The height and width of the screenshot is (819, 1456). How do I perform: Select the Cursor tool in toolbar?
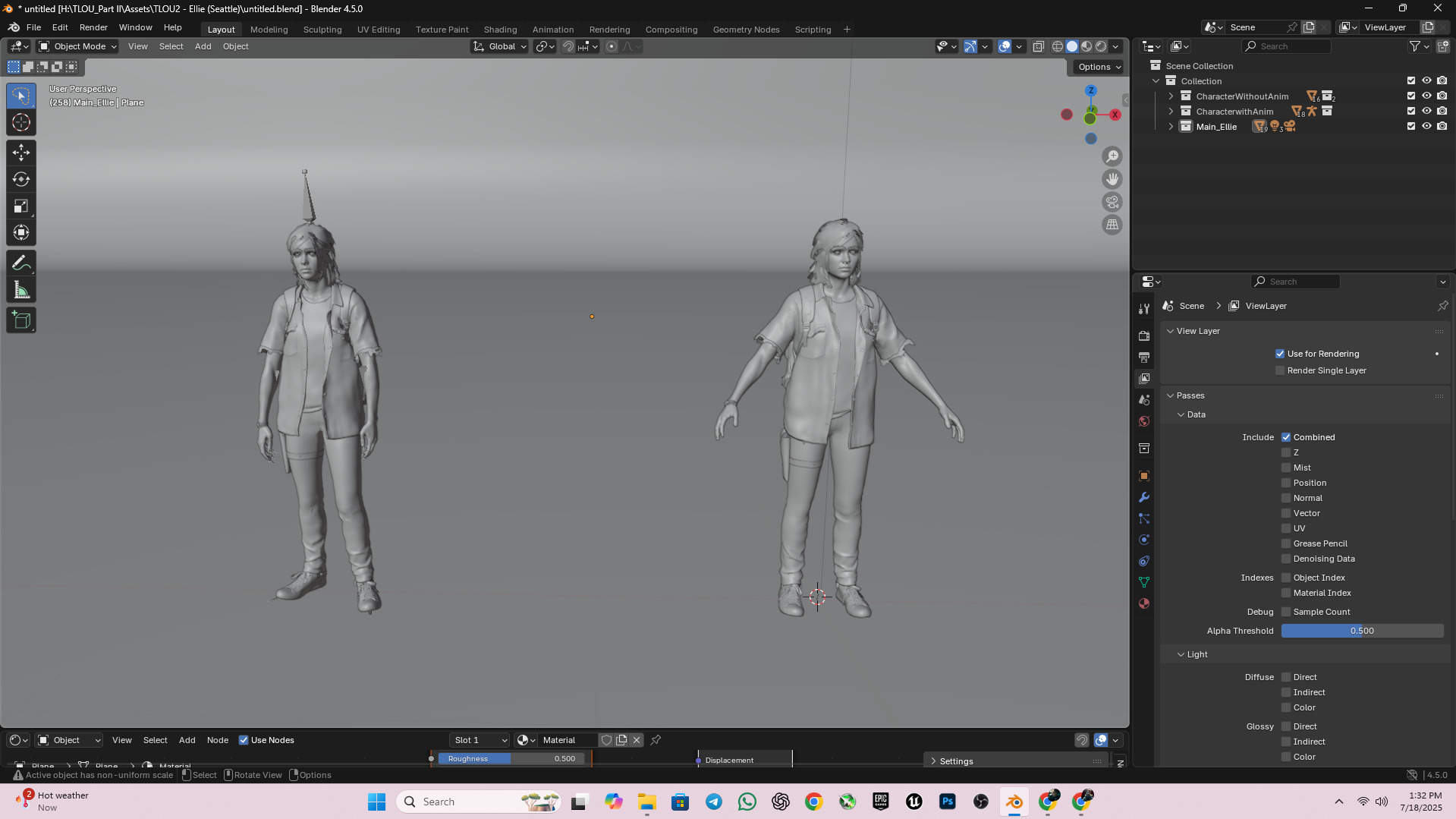tap(21, 122)
